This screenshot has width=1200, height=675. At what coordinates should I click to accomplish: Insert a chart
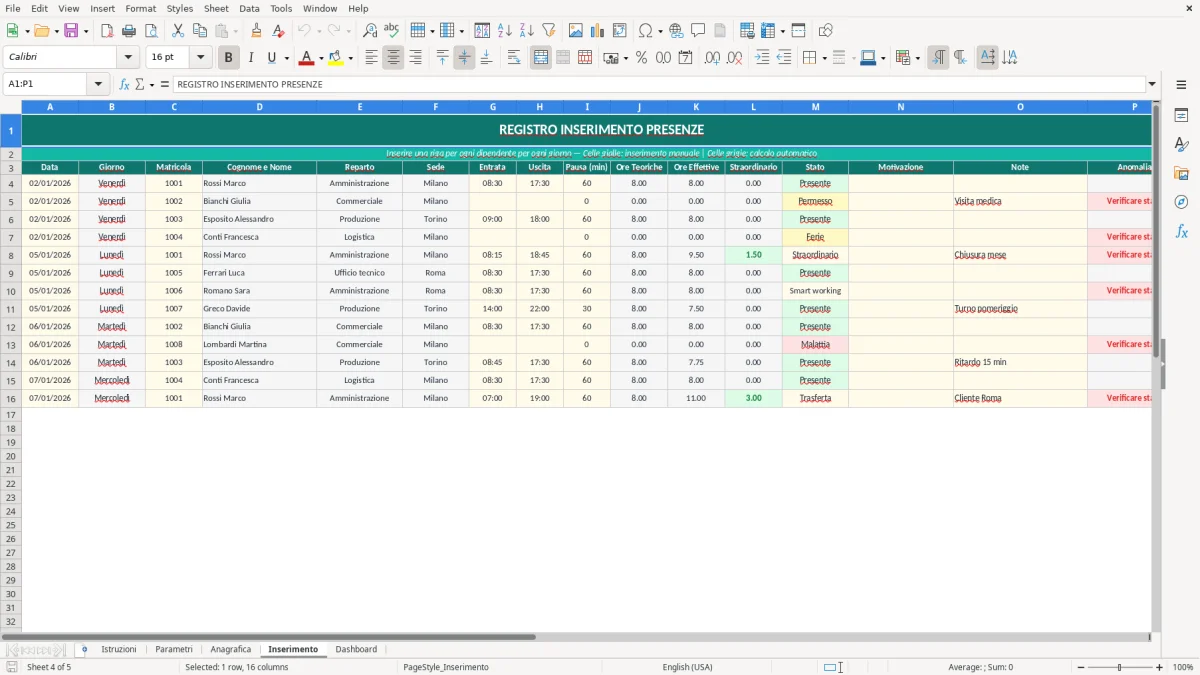tap(598, 31)
